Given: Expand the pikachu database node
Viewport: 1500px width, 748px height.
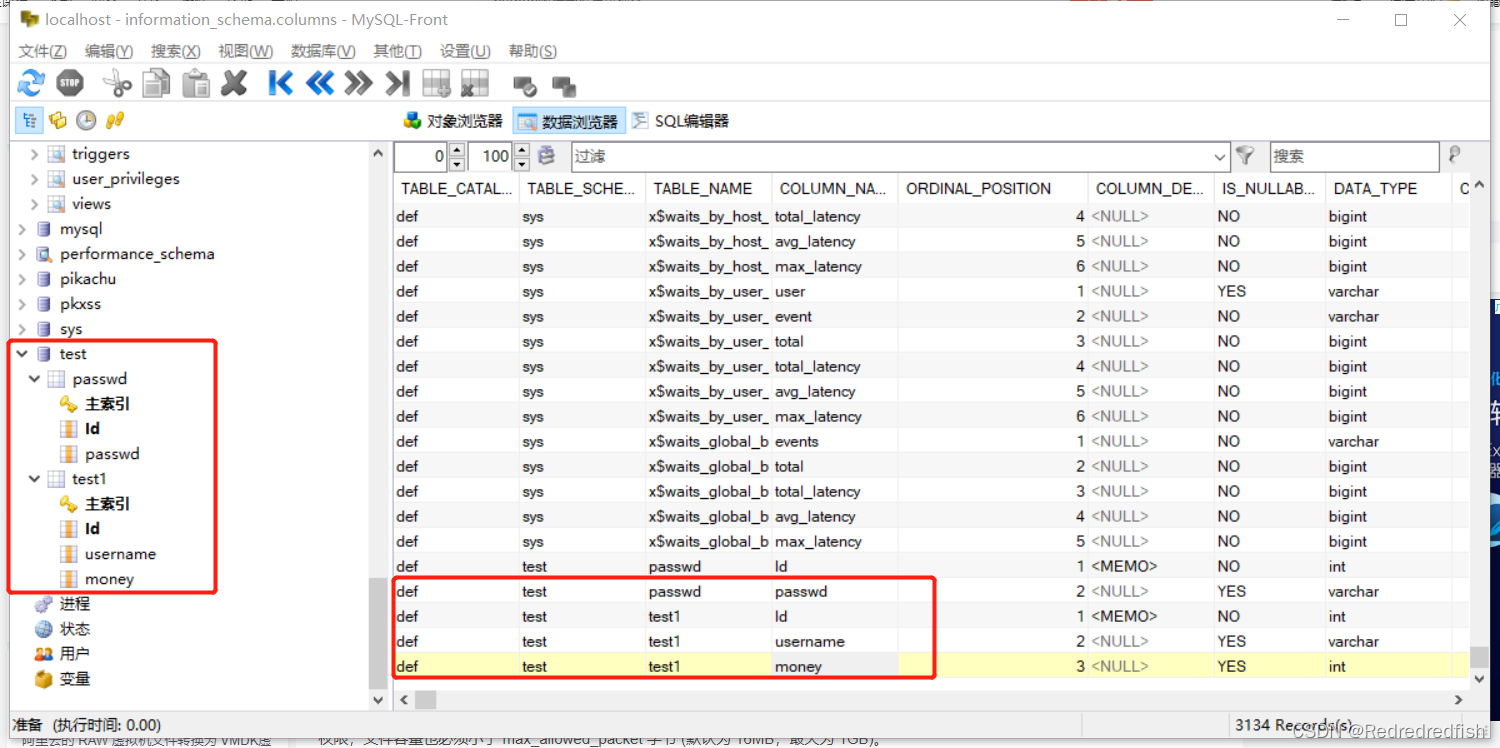Looking at the screenshot, I should click(22, 279).
